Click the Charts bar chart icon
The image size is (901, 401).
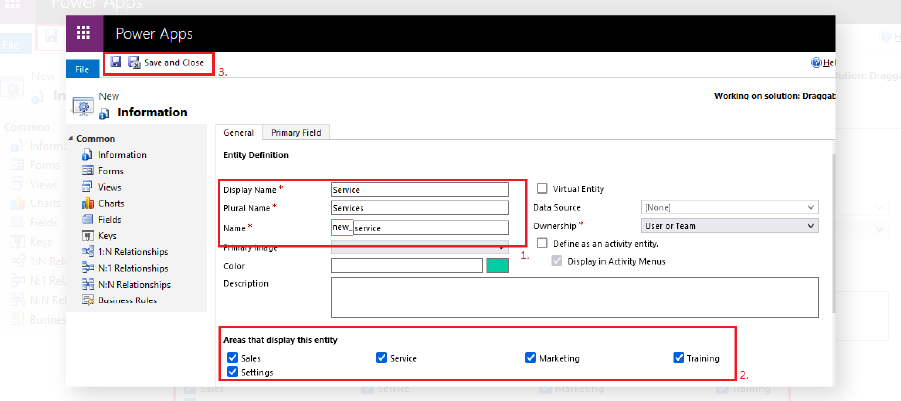(x=87, y=203)
